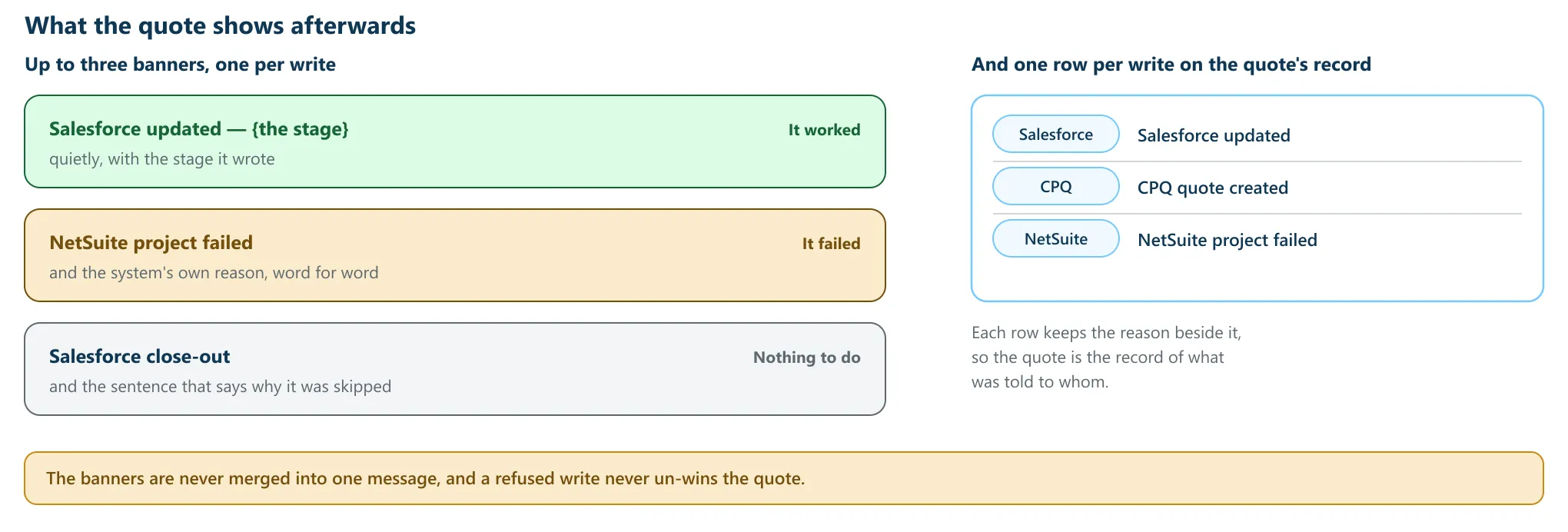Click the NetSuite pill tag
This screenshot has width=1568, height=532.
[1056, 239]
